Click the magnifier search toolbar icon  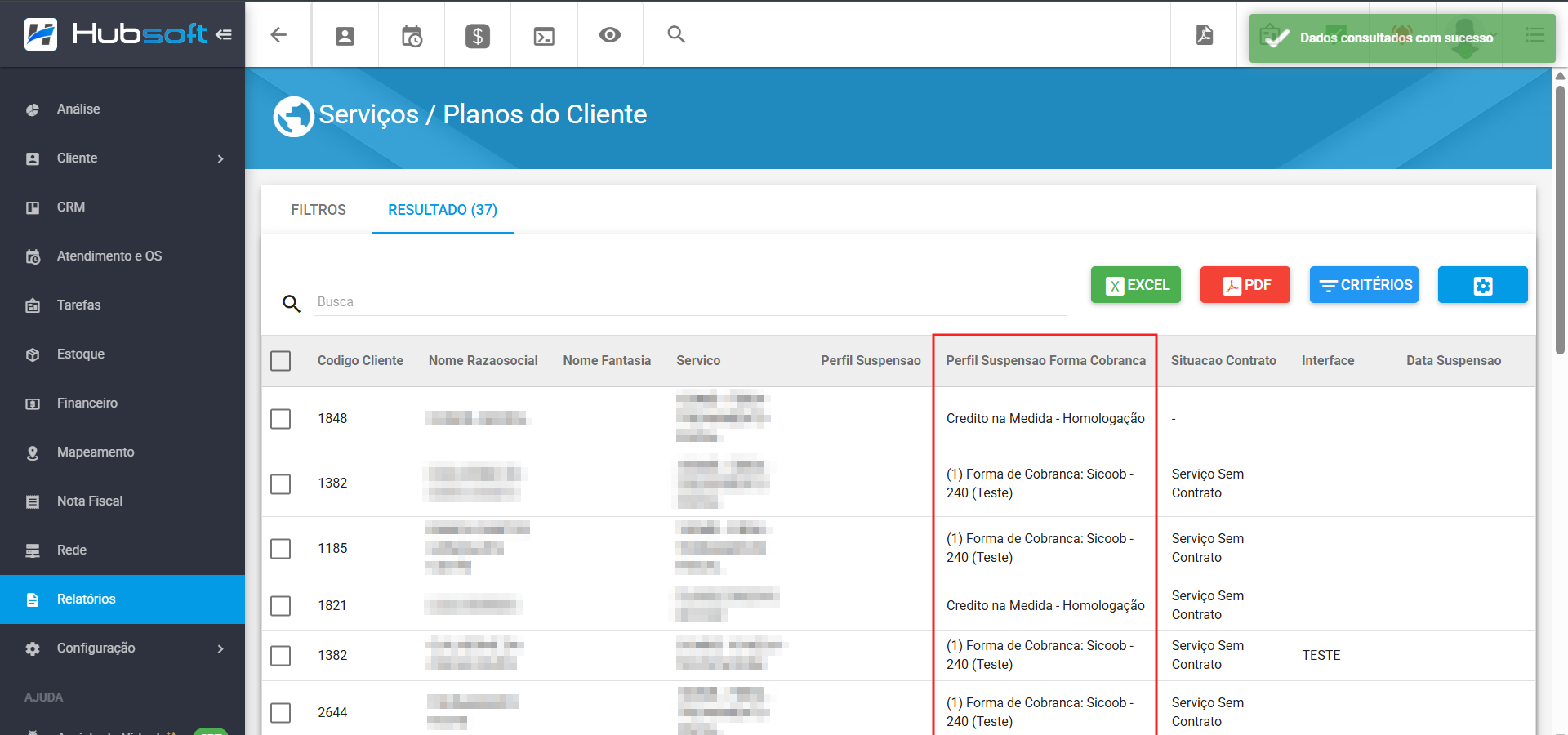tap(676, 35)
